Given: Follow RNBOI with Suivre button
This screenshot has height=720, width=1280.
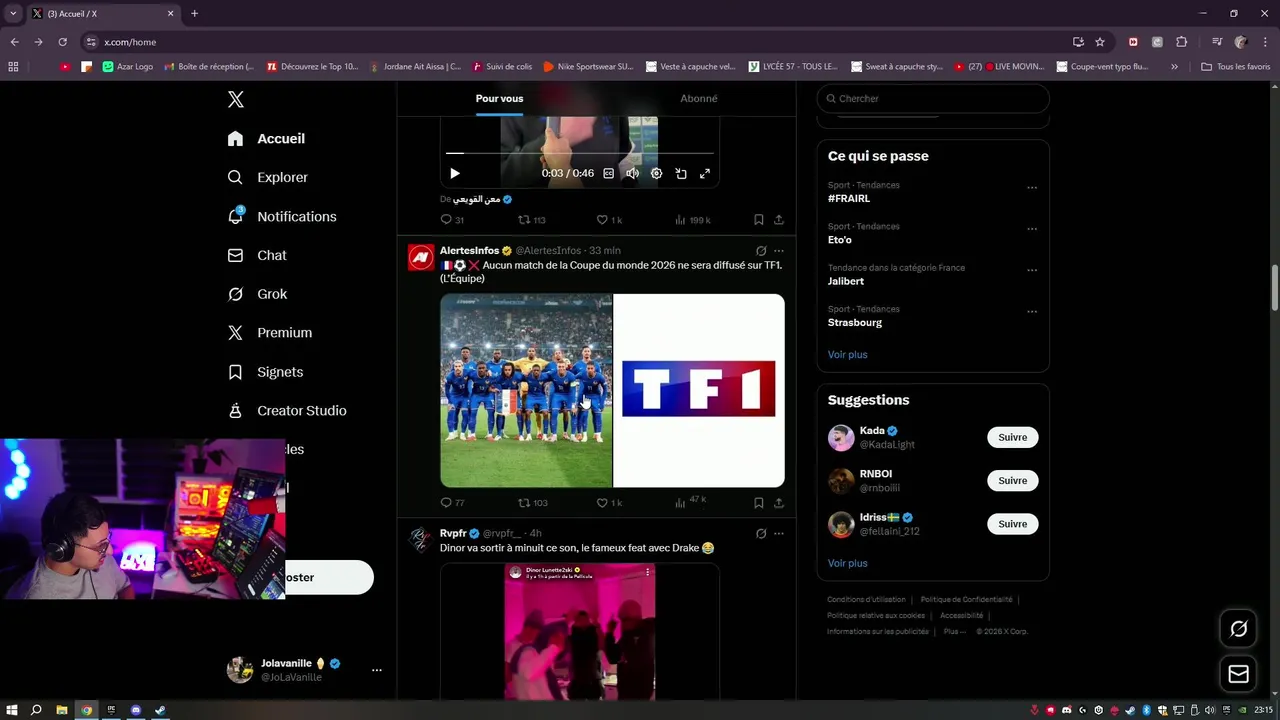Looking at the screenshot, I should 1013,481.
